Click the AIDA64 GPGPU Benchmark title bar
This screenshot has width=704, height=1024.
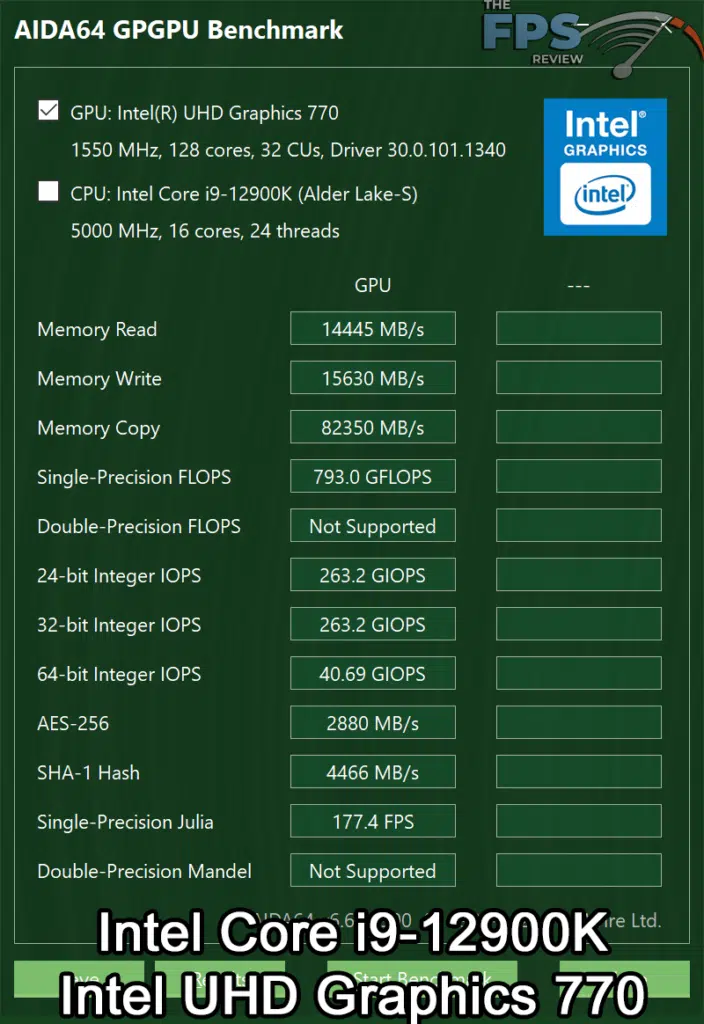[180, 30]
